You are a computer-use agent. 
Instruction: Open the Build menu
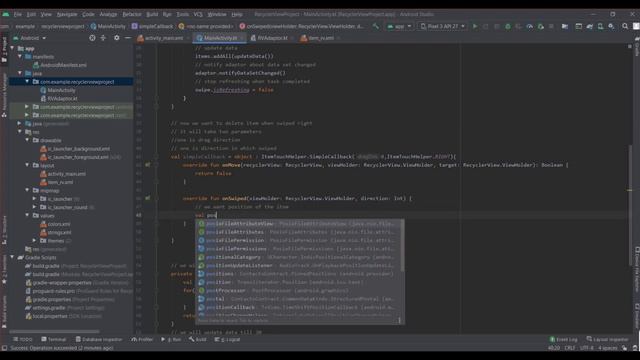tap(152, 14)
